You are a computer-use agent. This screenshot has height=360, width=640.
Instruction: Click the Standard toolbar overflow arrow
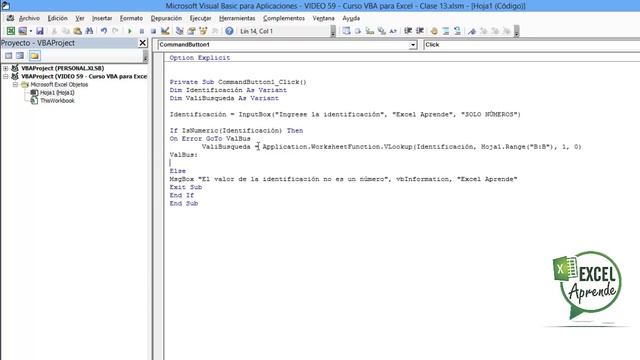tap(333, 31)
